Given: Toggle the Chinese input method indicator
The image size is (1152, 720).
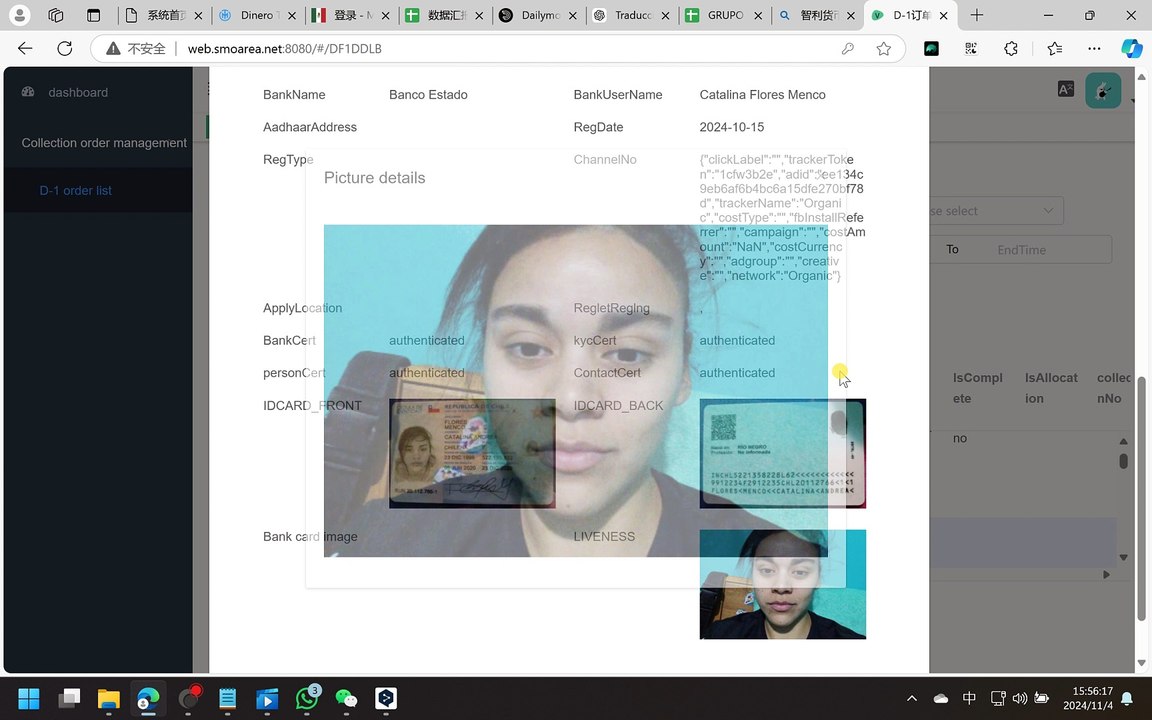Looking at the screenshot, I should click(970, 699).
